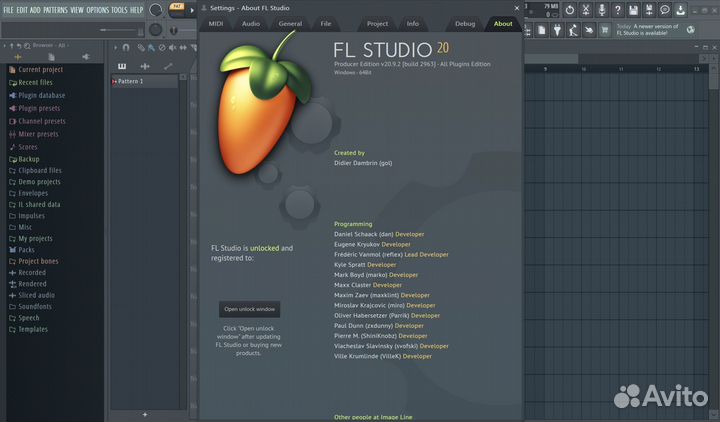
Task: Click the plus button below pattern list
Action: 145,415
